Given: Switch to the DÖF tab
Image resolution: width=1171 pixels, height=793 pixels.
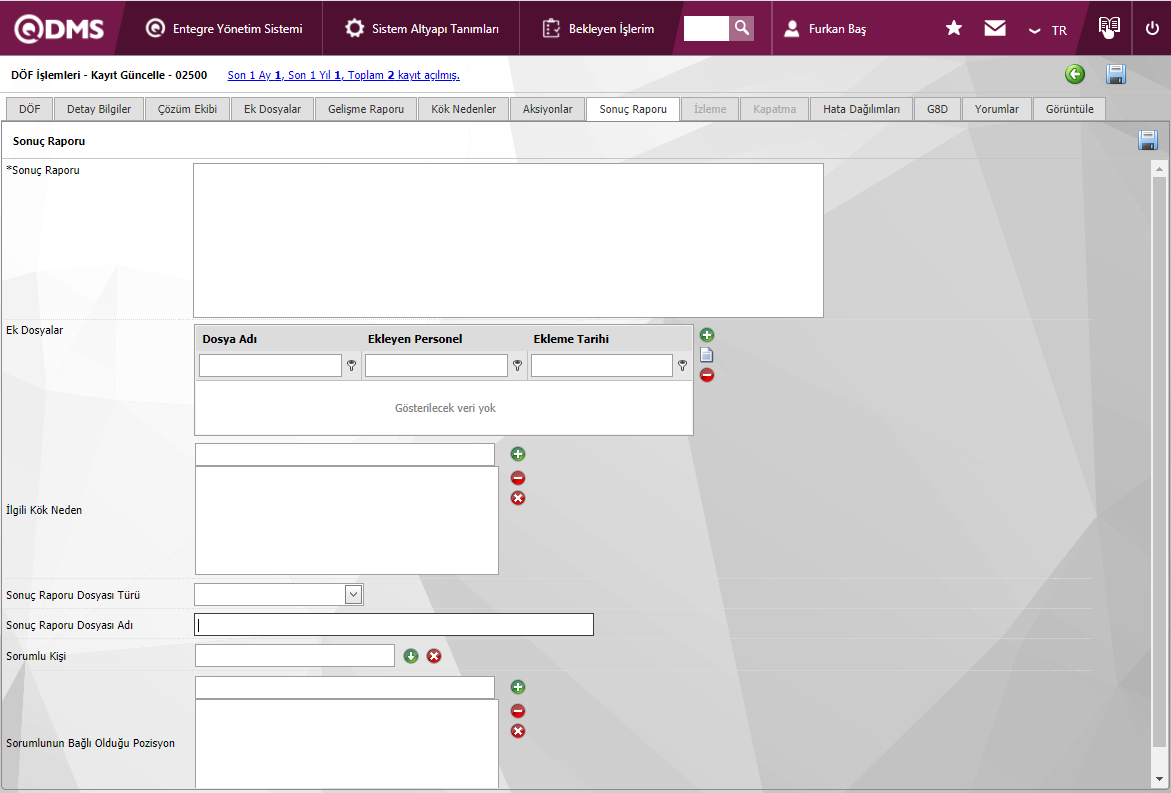Looking at the screenshot, I should tap(30, 109).
